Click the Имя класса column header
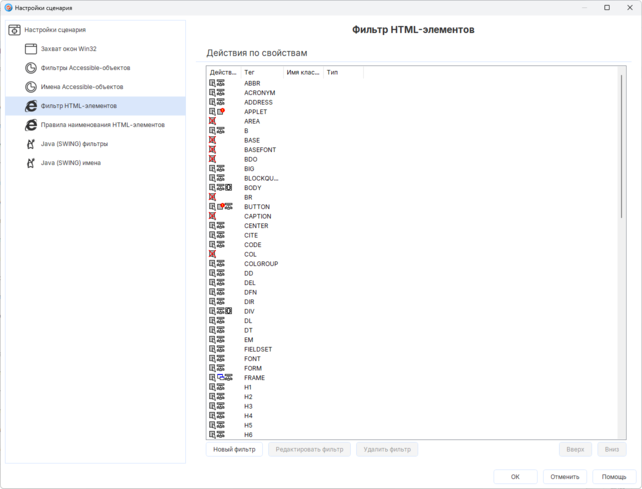Viewport: 642px width, 489px height. tap(302, 73)
